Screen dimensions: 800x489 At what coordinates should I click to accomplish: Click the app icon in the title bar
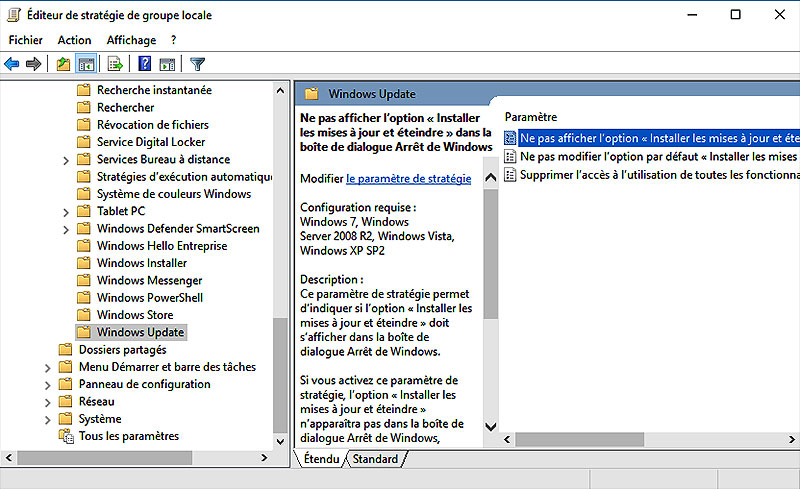pos(14,15)
